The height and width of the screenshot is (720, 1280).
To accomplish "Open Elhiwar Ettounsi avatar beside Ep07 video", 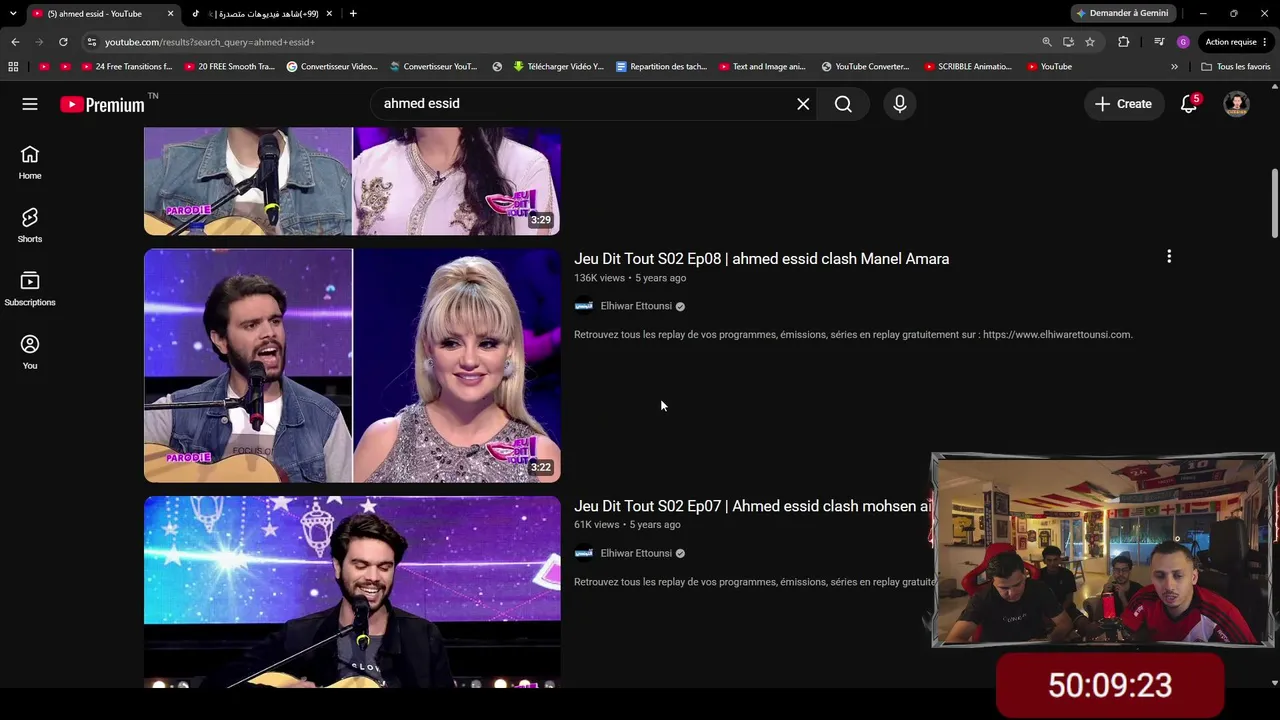I will pyautogui.click(x=584, y=553).
